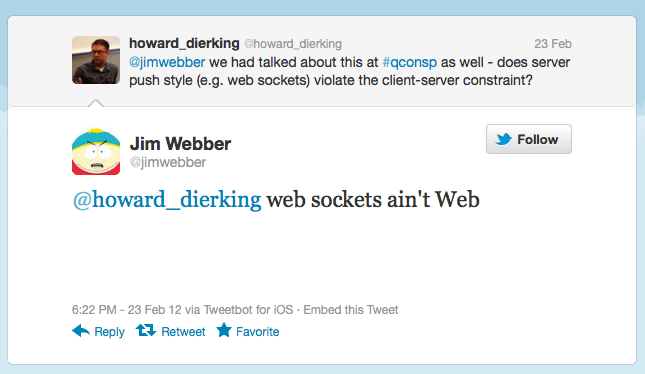Image resolution: width=645 pixels, height=374 pixels.
Task: Click the Retweet arrows icon
Action: [x=146, y=330]
